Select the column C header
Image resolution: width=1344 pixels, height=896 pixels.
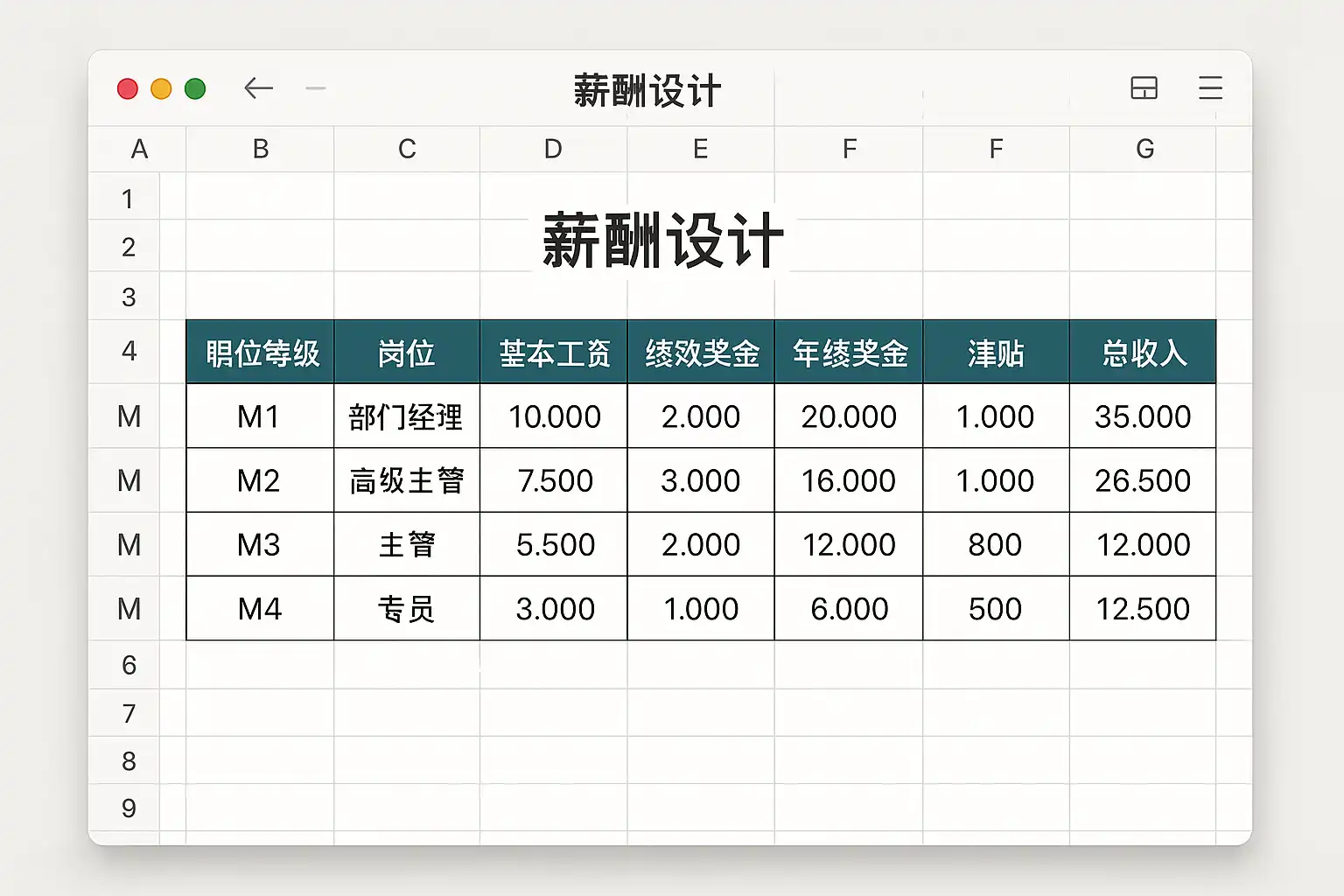tap(407, 150)
